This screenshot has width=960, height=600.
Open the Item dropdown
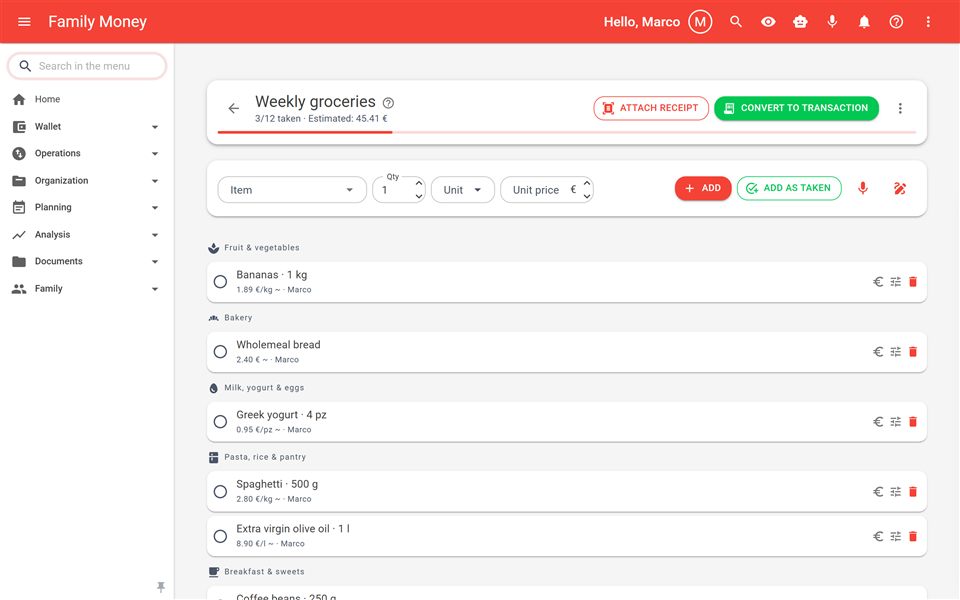[292, 190]
